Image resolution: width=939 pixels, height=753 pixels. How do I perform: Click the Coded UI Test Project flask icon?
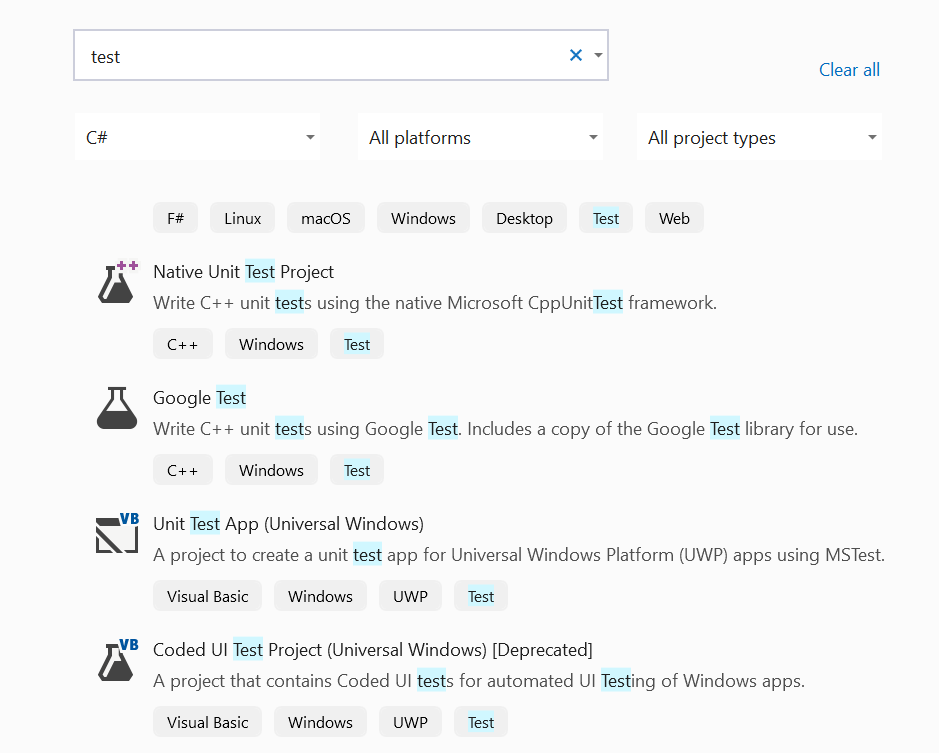click(116, 660)
